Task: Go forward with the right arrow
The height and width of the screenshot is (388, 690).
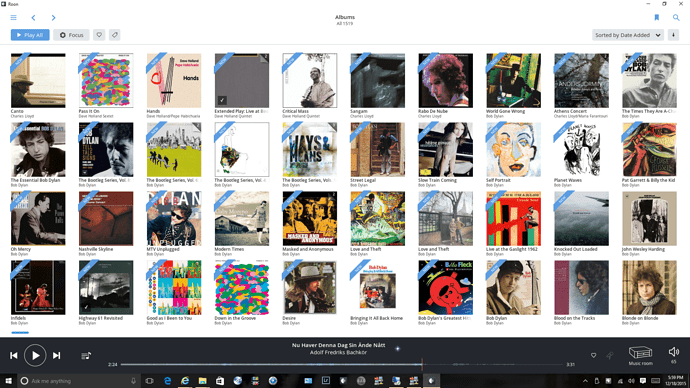Action: pos(53,18)
